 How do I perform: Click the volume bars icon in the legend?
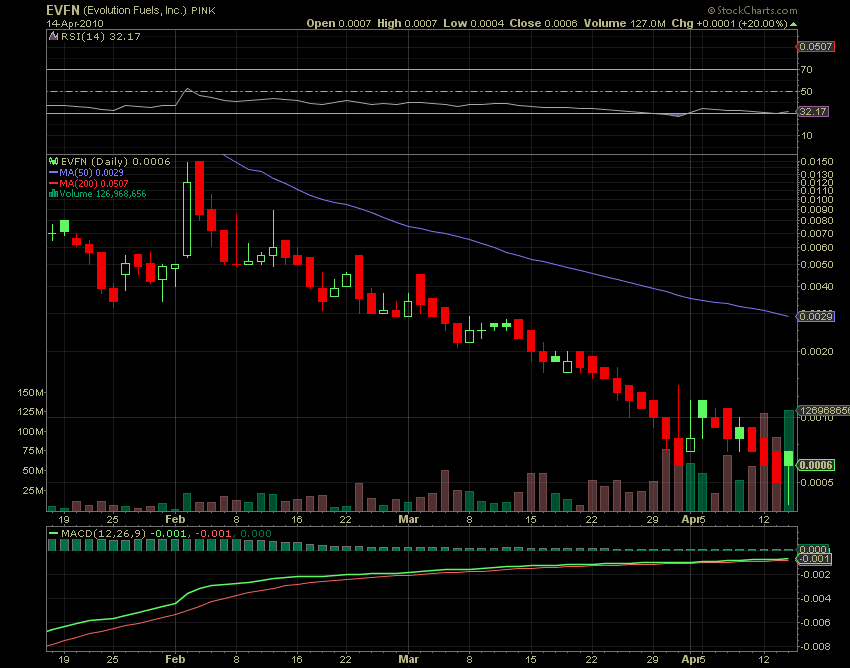[53, 194]
